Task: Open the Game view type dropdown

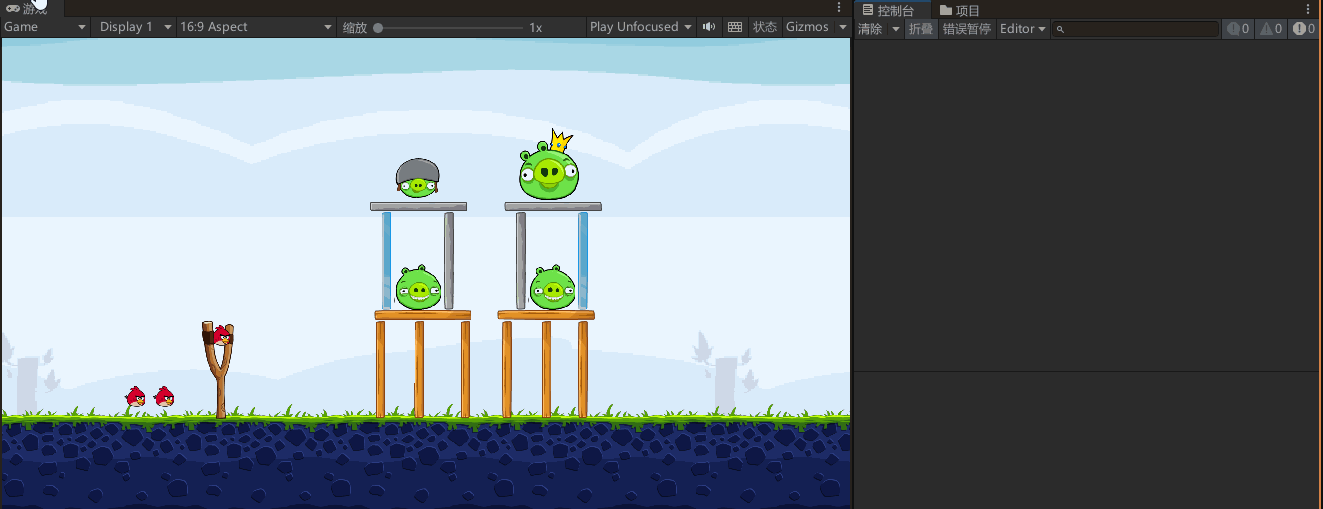Action: click(45, 27)
